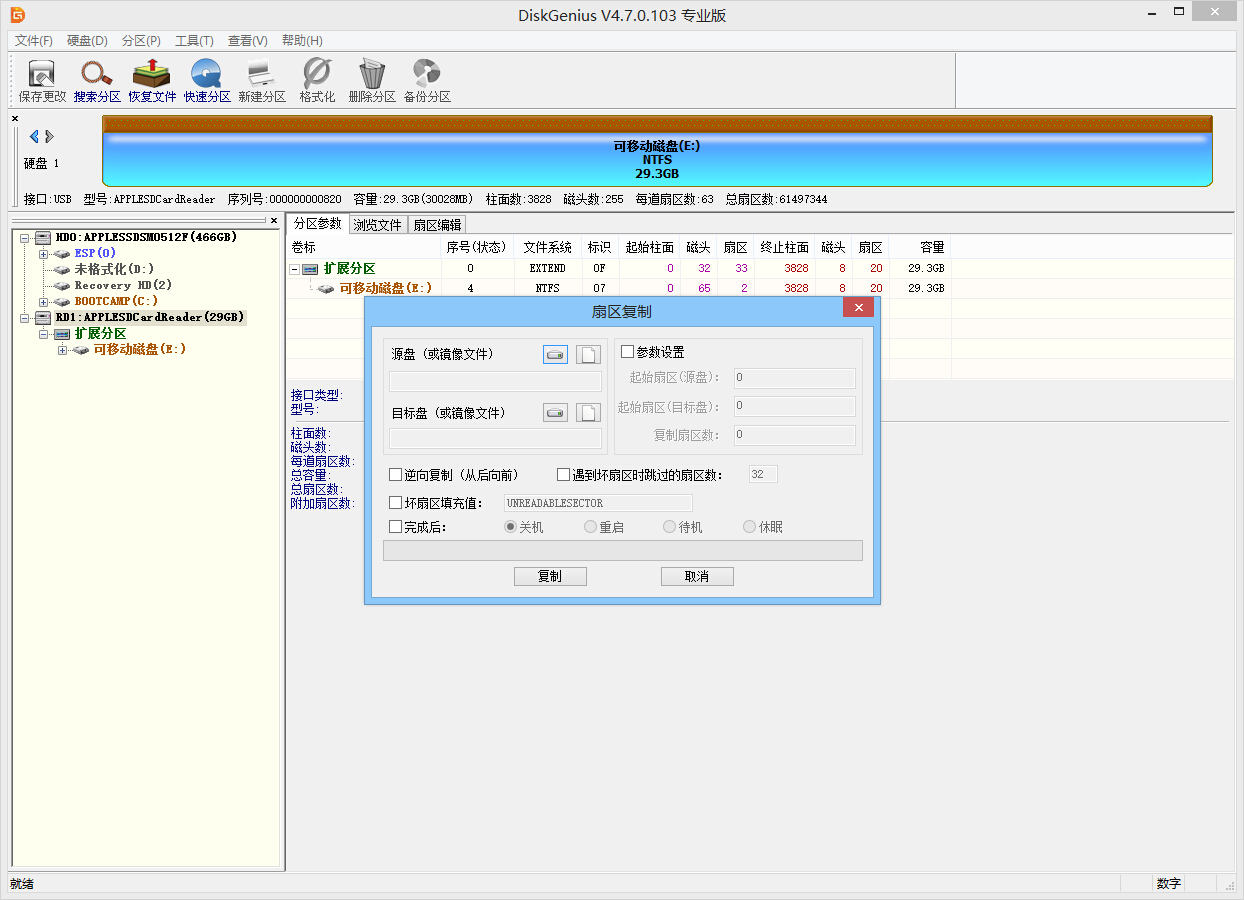Image resolution: width=1244 pixels, height=900 pixels.
Task: Click the 起始扇区(目标盘) value field
Action: 794,406
